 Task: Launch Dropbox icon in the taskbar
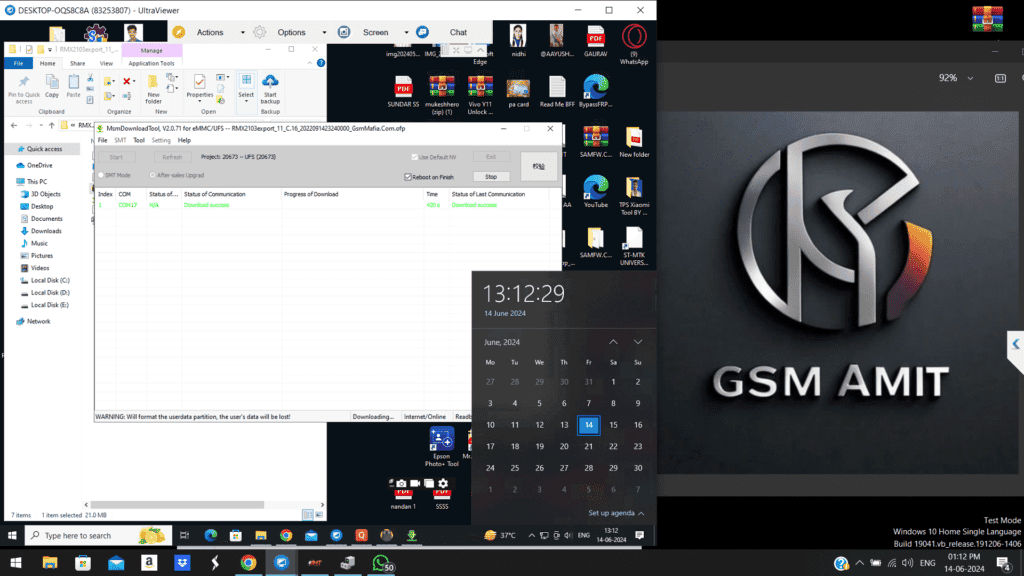pos(182,563)
